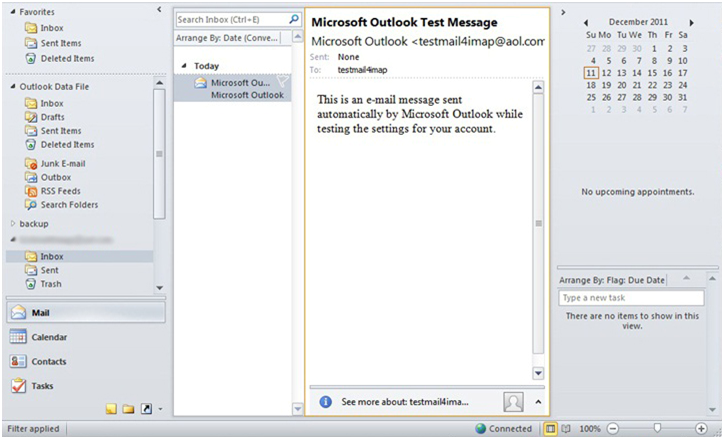Minimize the navigation pane with the arrow
724x439 pixels.
pos(159,9)
